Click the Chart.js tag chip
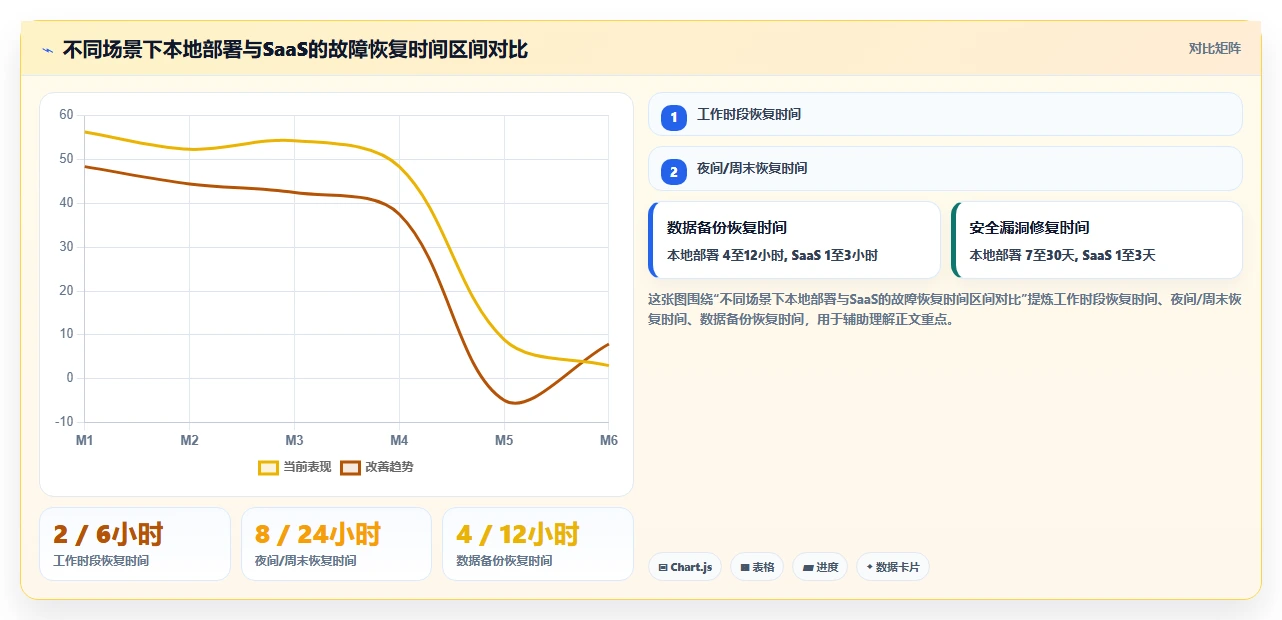The width and height of the screenshot is (1282, 620). [x=685, y=567]
